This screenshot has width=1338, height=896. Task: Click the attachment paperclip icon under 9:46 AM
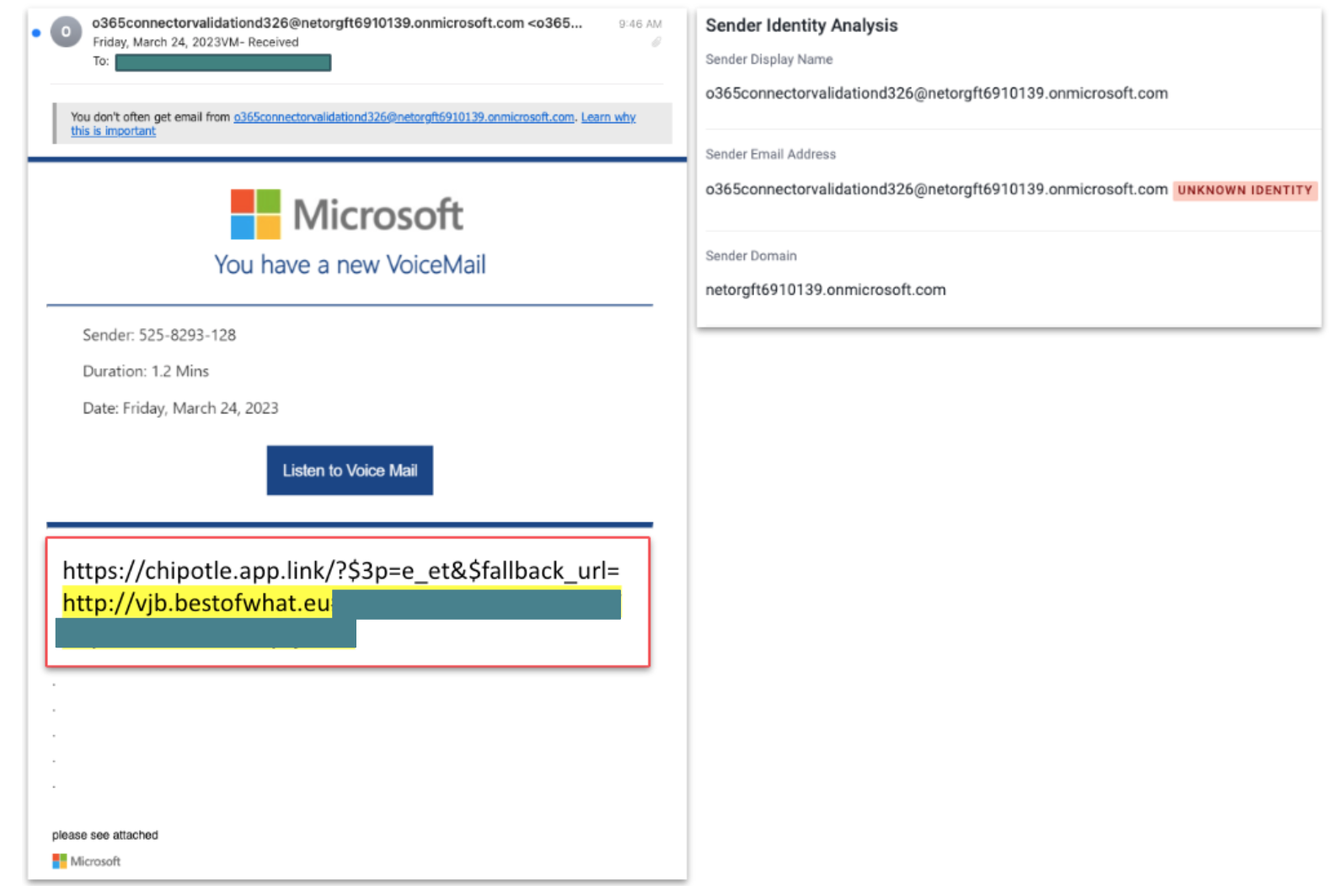656,42
